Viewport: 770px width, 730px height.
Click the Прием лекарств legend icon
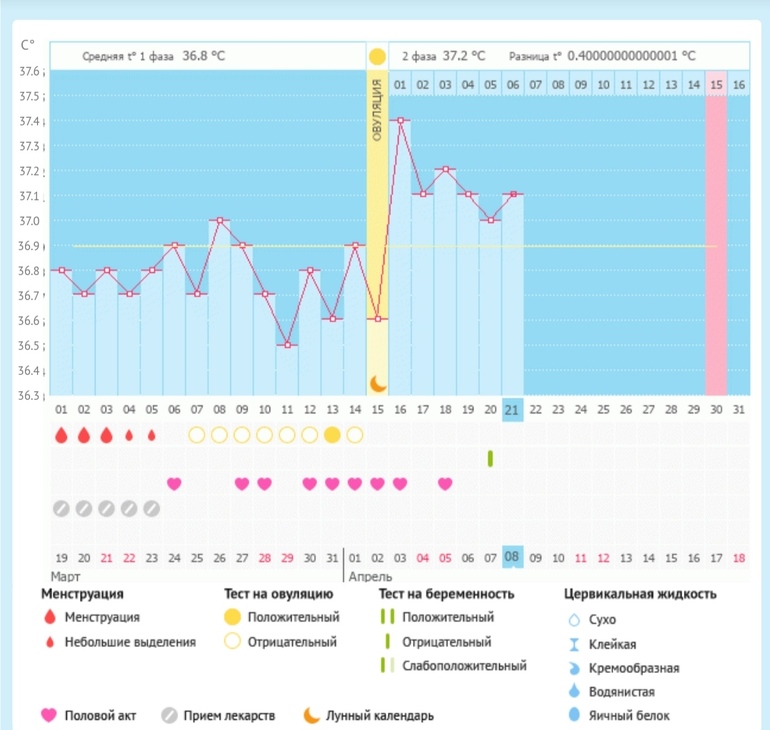click(170, 715)
